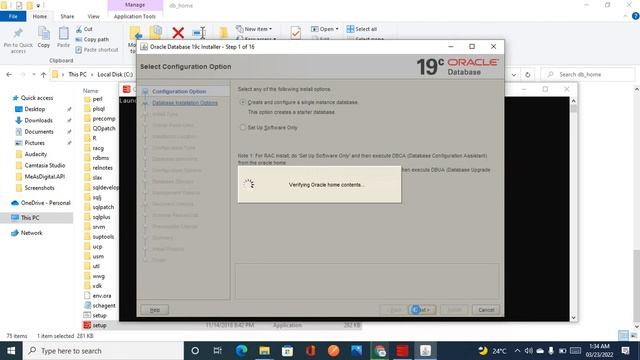Click Configuration Option step
The width and height of the screenshot is (640, 360).
[179, 91]
